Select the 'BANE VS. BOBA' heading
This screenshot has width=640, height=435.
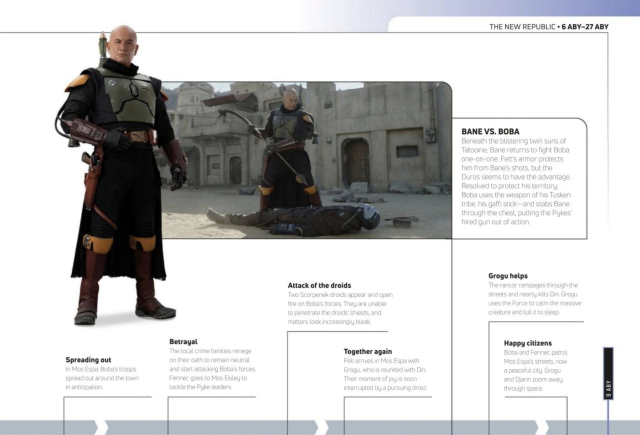click(490, 131)
